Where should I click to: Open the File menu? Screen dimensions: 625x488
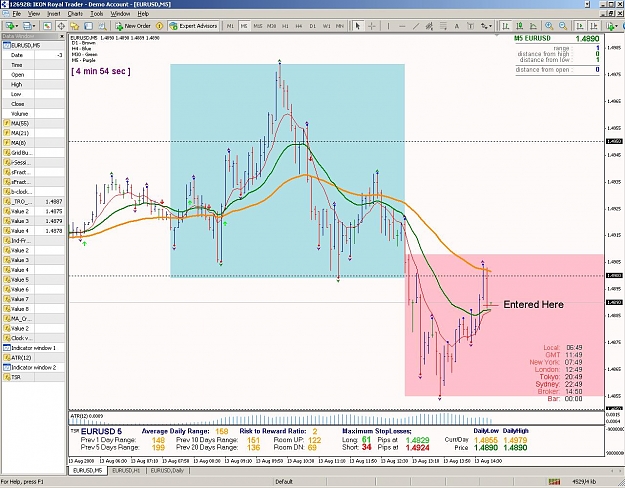16,14
